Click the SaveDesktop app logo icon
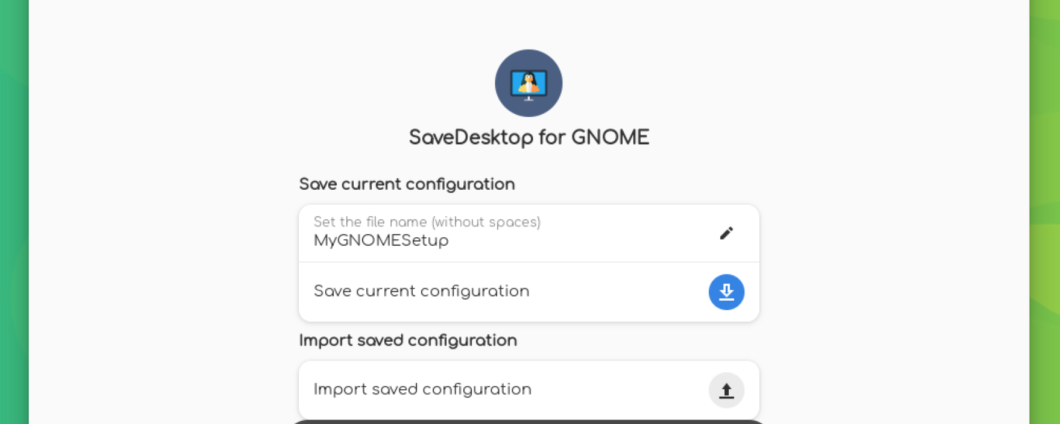Image resolution: width=1060 pixels, height=424 pixels. (x=528, y=83)
